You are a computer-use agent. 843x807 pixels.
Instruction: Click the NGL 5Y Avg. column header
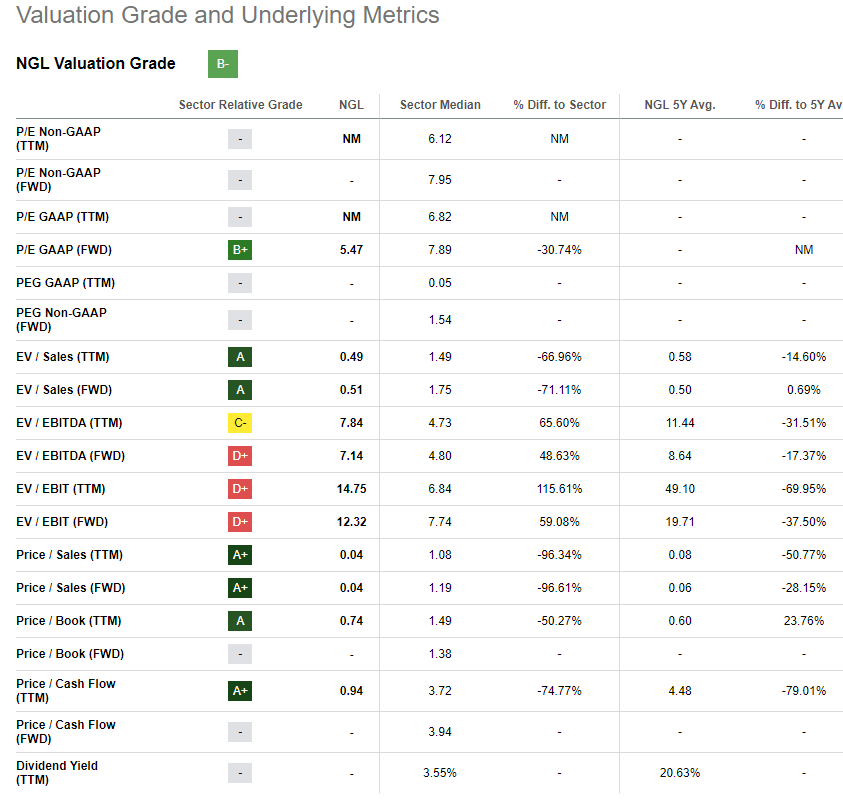pos(680,105)
